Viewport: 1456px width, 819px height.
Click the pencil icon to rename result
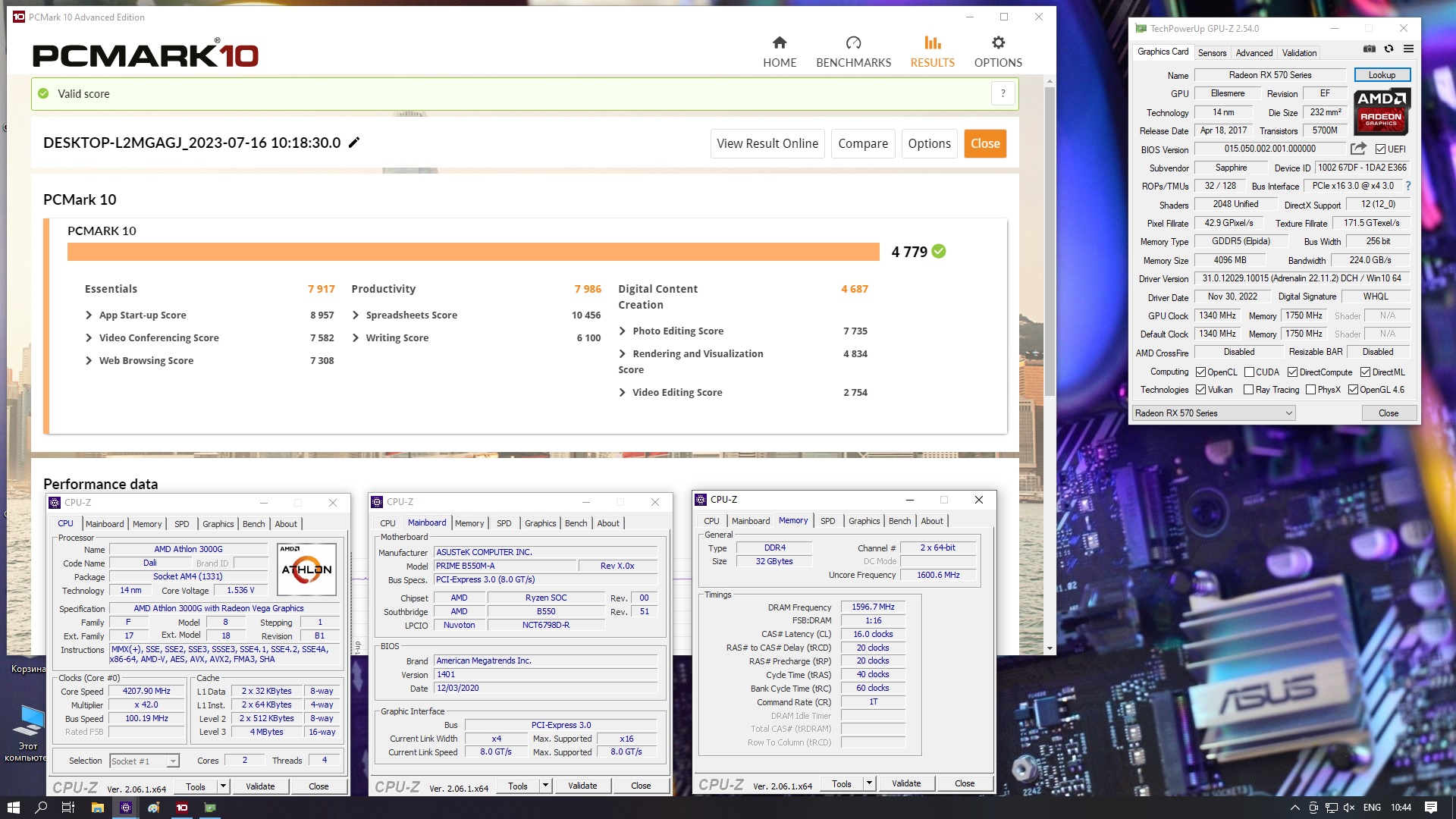(x=354, y=143)
